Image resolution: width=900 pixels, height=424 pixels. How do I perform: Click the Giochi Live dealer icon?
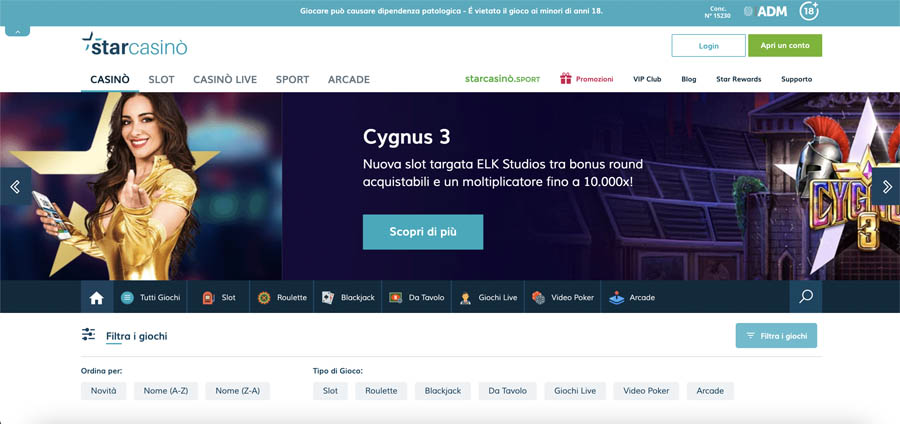[x=465, y=298]
